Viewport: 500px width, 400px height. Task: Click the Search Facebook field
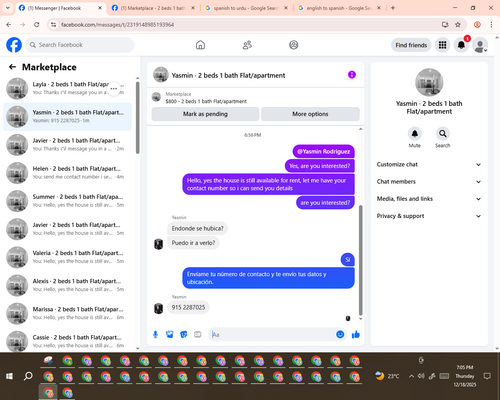[x=80, y=45]
